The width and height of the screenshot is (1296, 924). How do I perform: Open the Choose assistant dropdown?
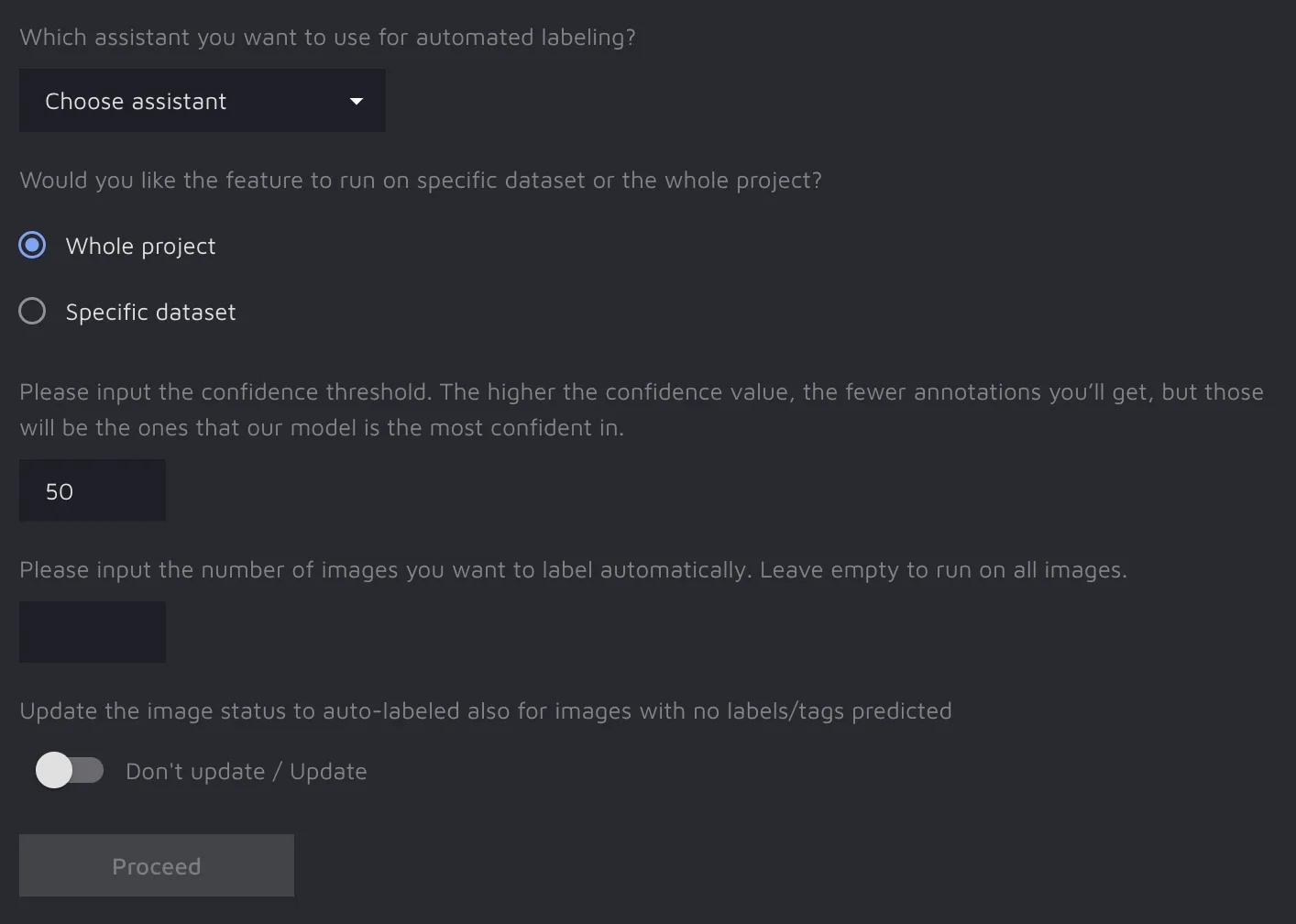coord(202,101)
